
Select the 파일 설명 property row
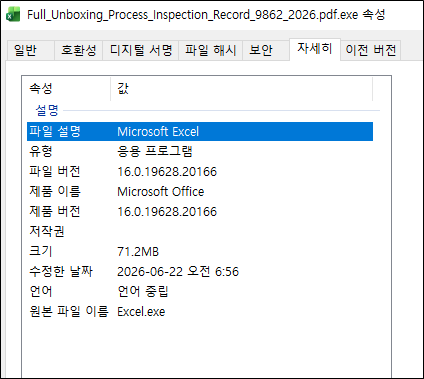pos(200,131)
